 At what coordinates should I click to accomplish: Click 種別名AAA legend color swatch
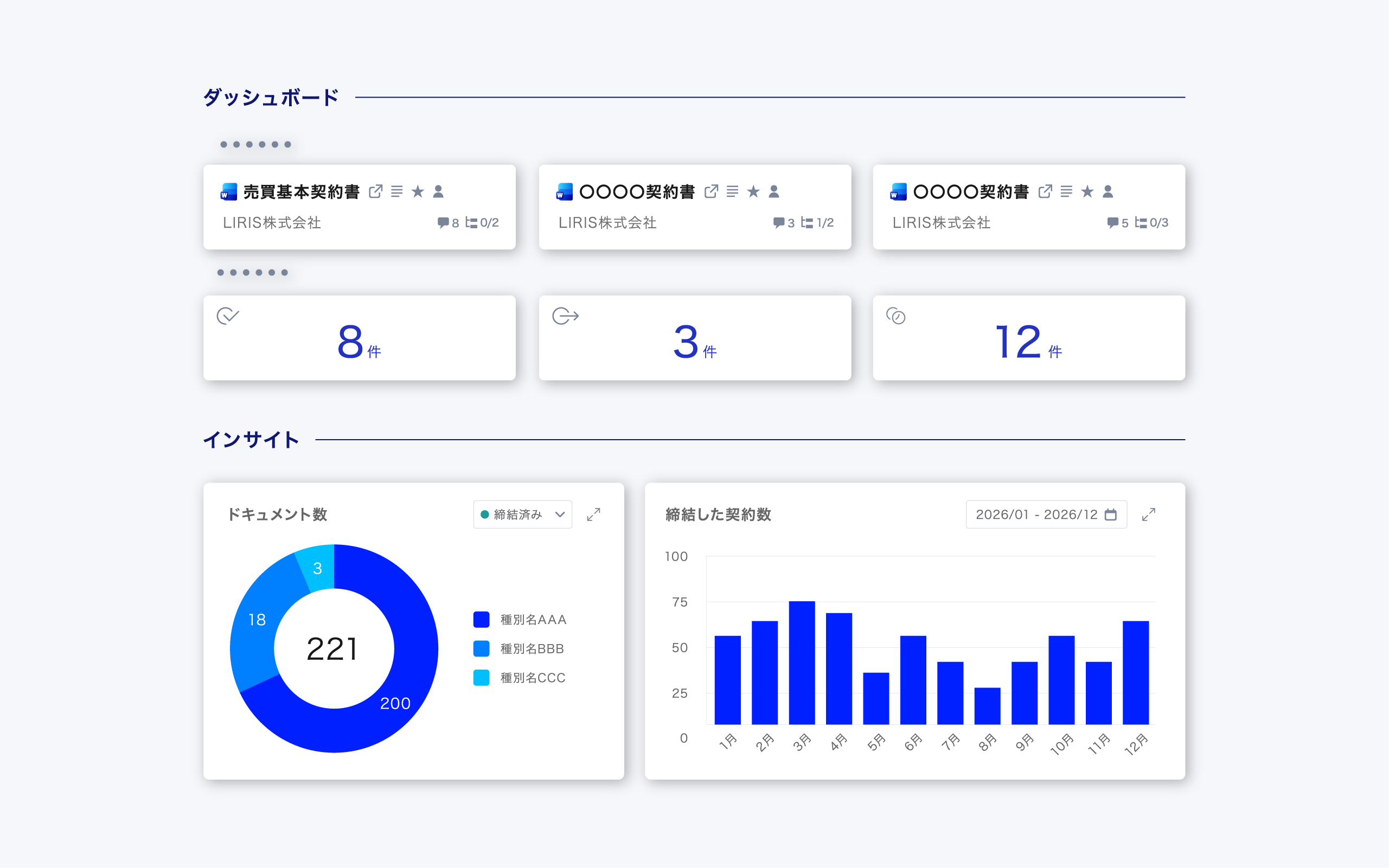click(481, 620)
